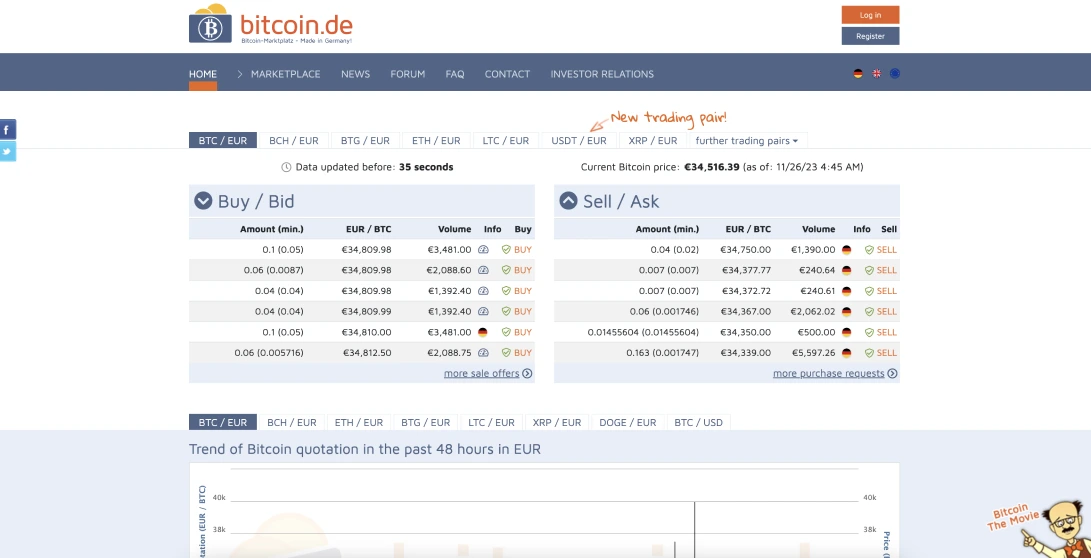Screen dimensions: 1091x558
Task: Click SELL on the €34,339.00 request
Action: tap(886, 353)
